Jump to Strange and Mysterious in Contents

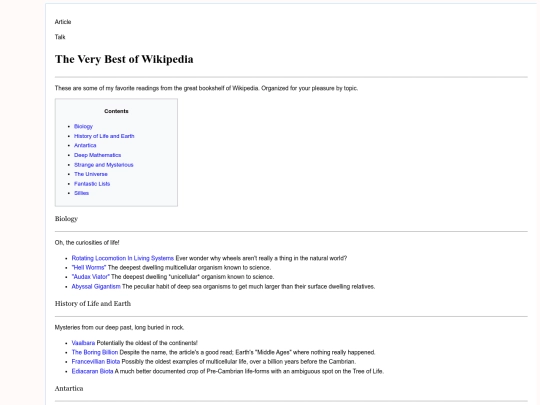pyautogui.click(x=104, y=165)
